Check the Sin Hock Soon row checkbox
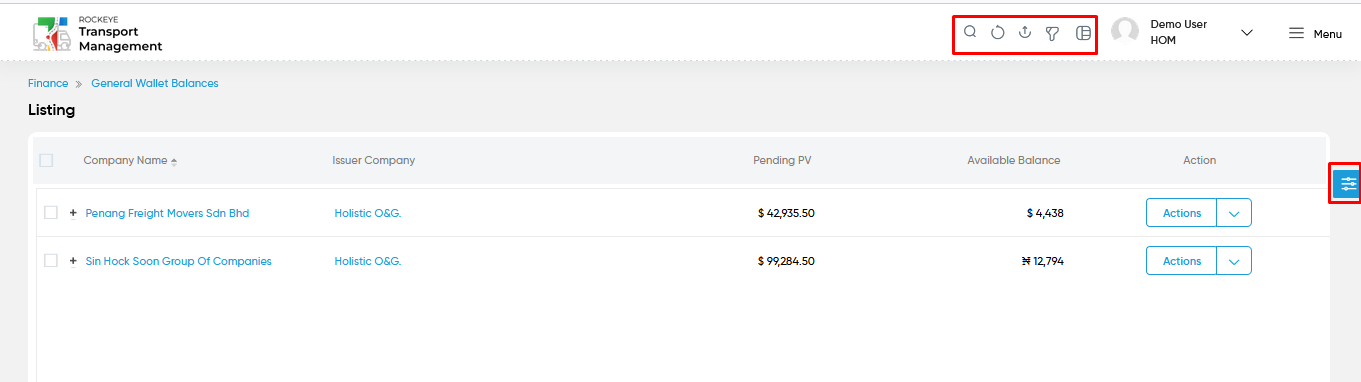 pos(51,261)
